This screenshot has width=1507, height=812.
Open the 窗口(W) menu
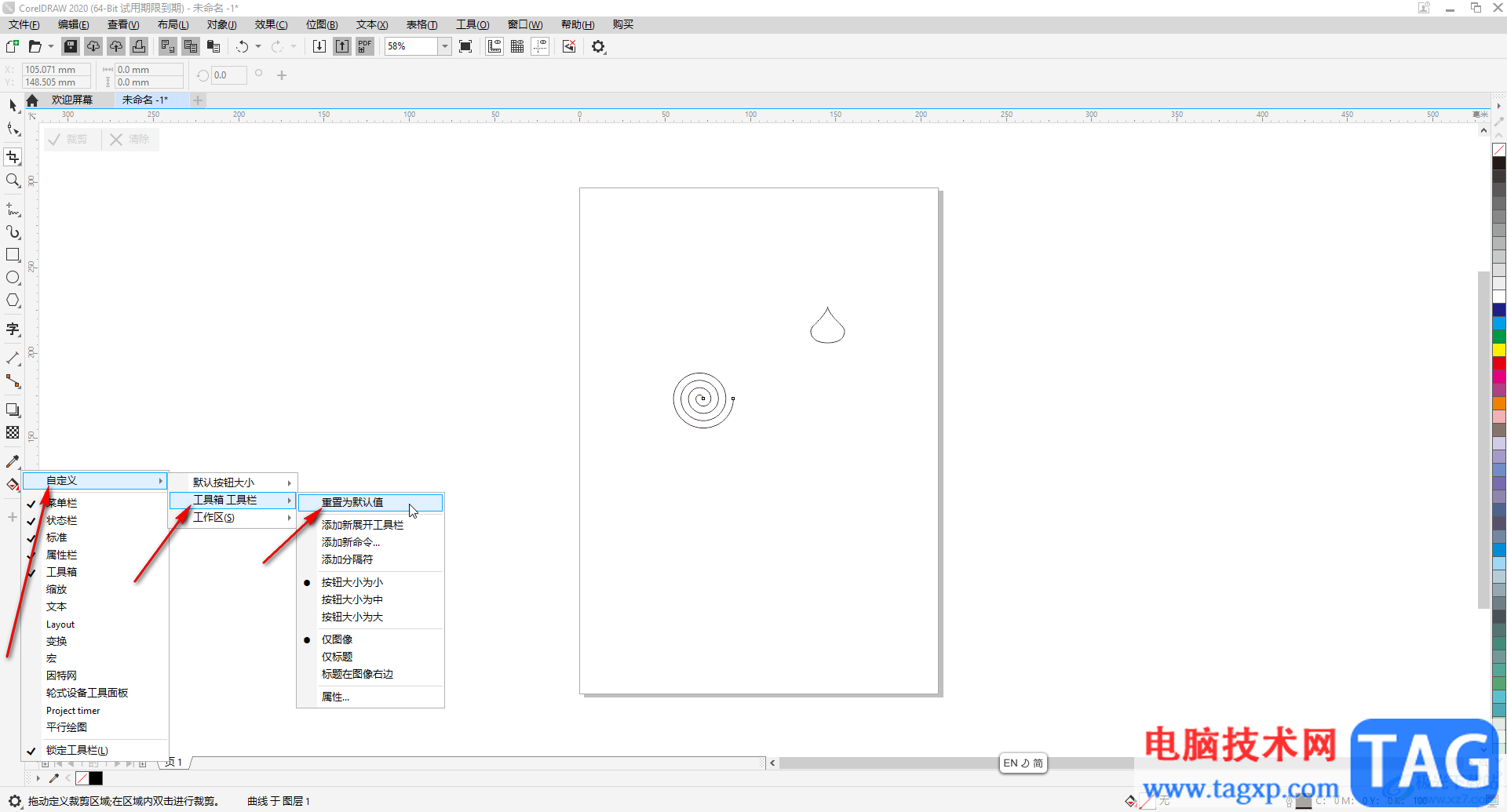(525, 24)
